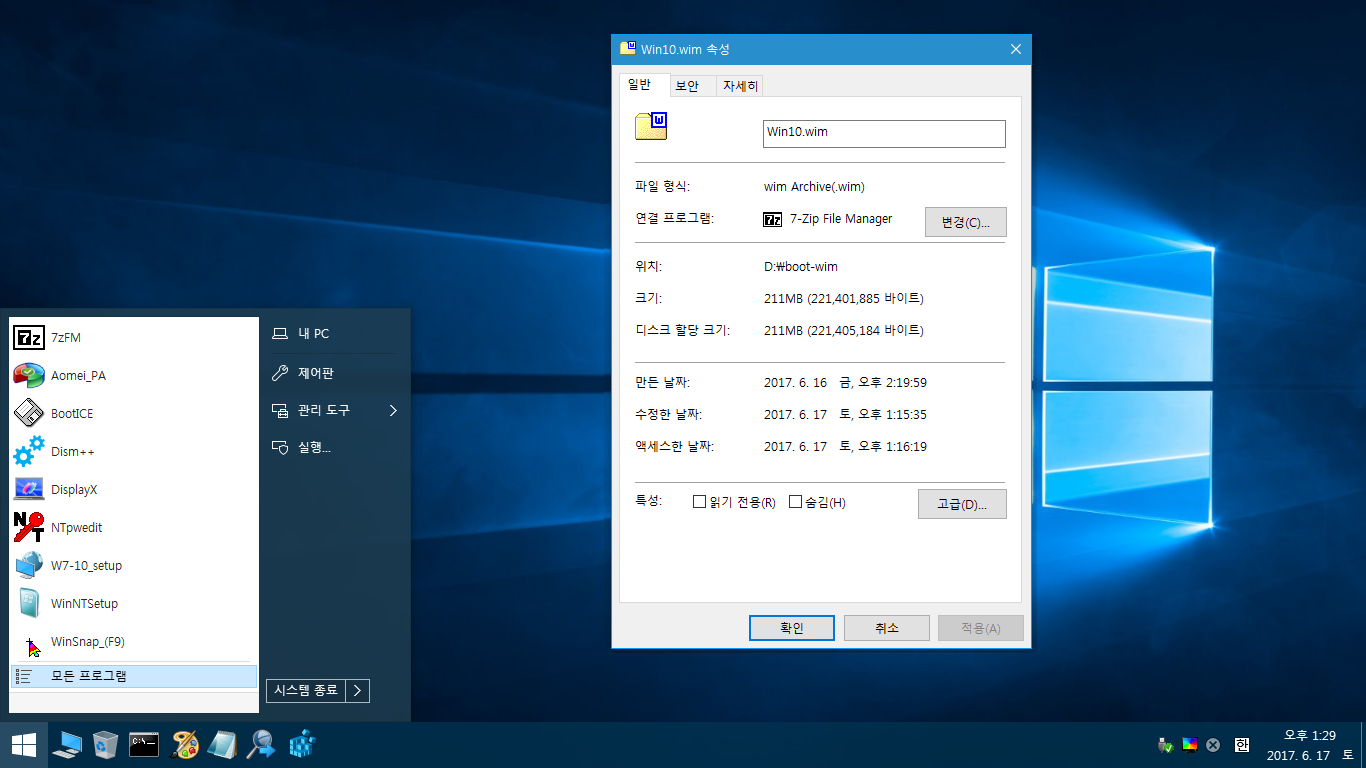Open the notepad taskbar icon
This screenshot has width=1366, height=768.
click(222, 745)
